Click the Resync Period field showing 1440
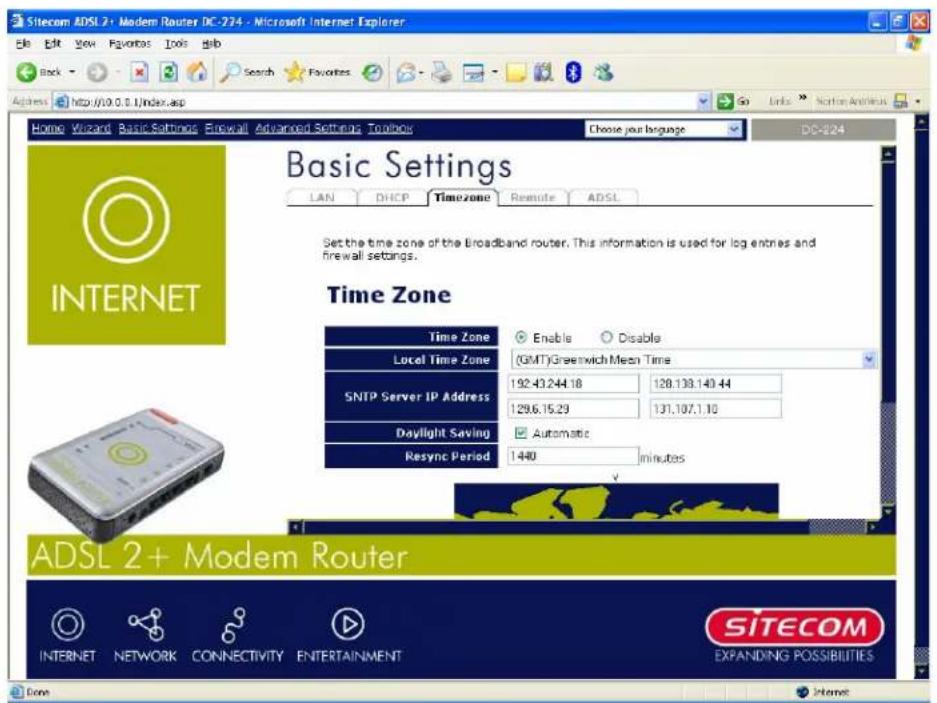 [573, 456]
